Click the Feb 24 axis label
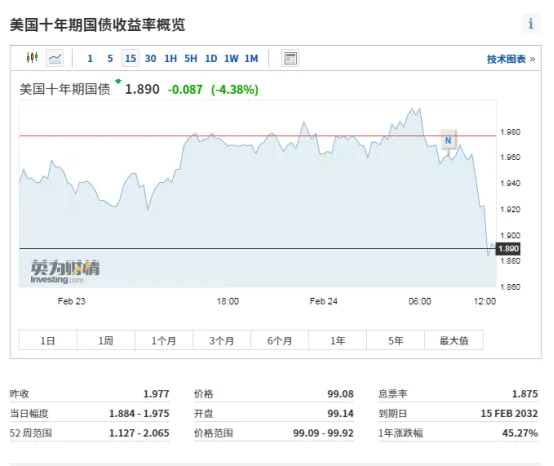This screenshot has height=466, width=554. click(x=323, y=301)
